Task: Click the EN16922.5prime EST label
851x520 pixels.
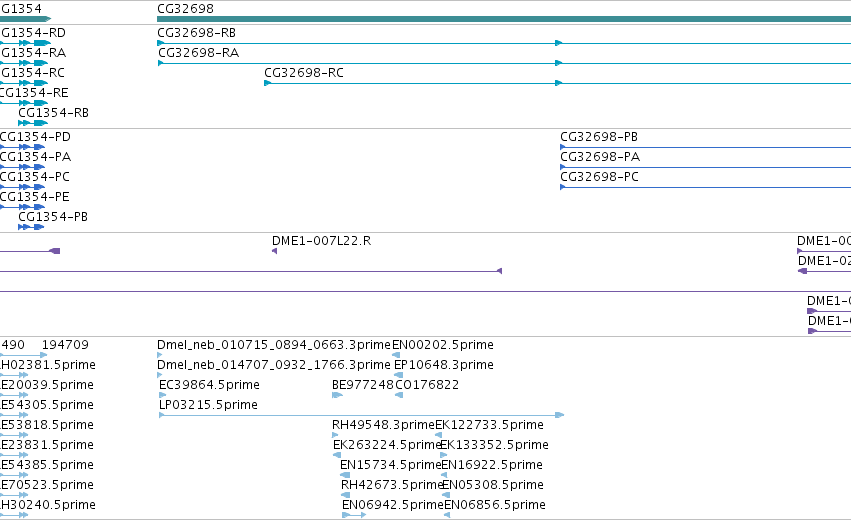Action: coord(492,466)
